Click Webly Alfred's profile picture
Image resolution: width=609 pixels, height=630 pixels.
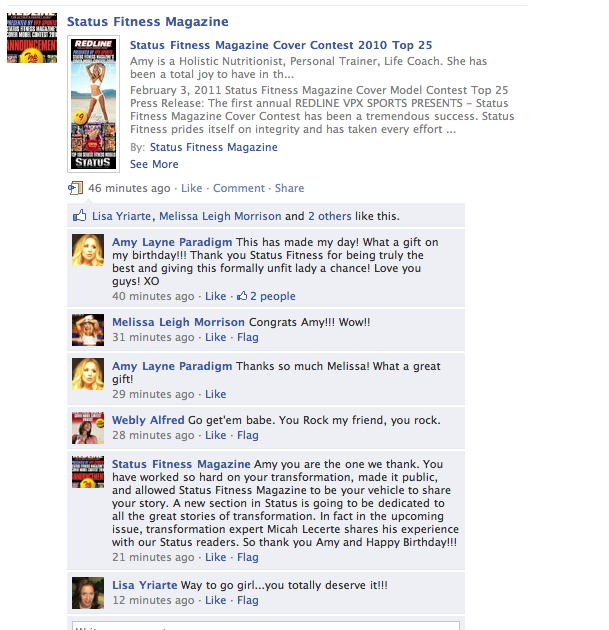[x=88, y=428]
